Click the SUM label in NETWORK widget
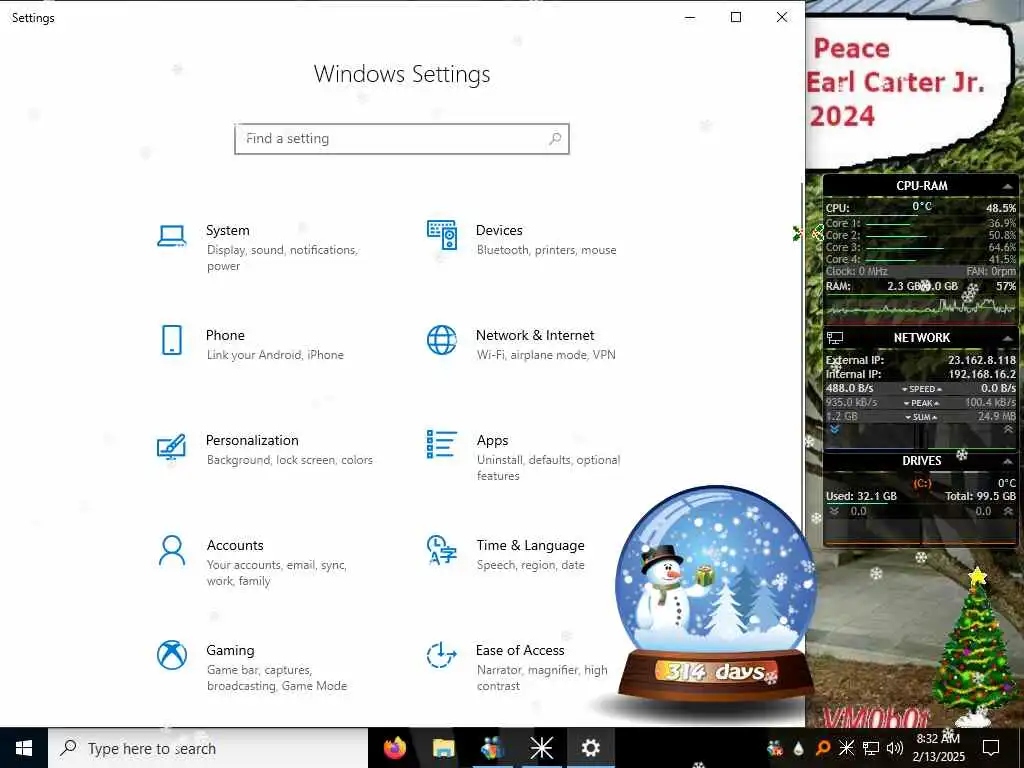Viewport: 1024px width, 768px height. (x=921, y=417)
